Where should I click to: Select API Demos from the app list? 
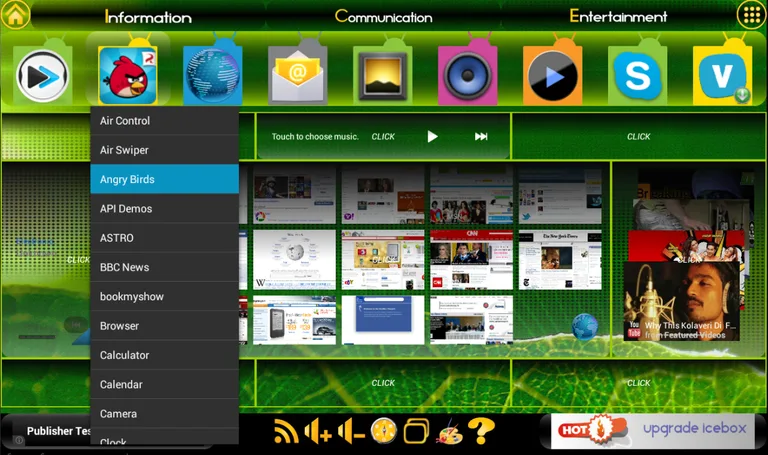click(165, 209)
